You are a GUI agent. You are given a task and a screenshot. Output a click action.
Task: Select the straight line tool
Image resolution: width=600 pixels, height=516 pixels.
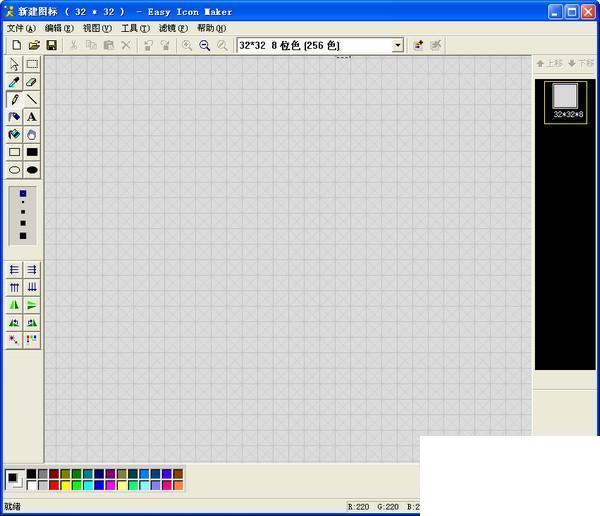coord(32,100)
